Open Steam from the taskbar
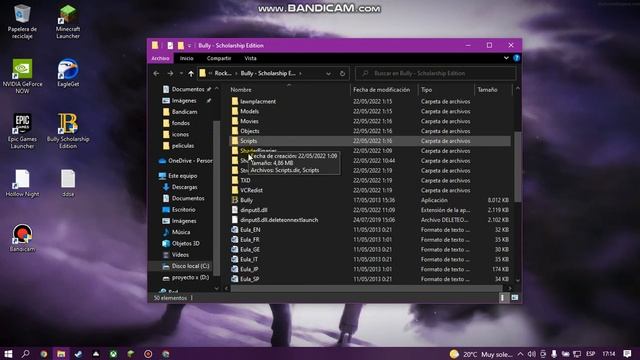The image size is (640, 360). click(x=78, y=353)
